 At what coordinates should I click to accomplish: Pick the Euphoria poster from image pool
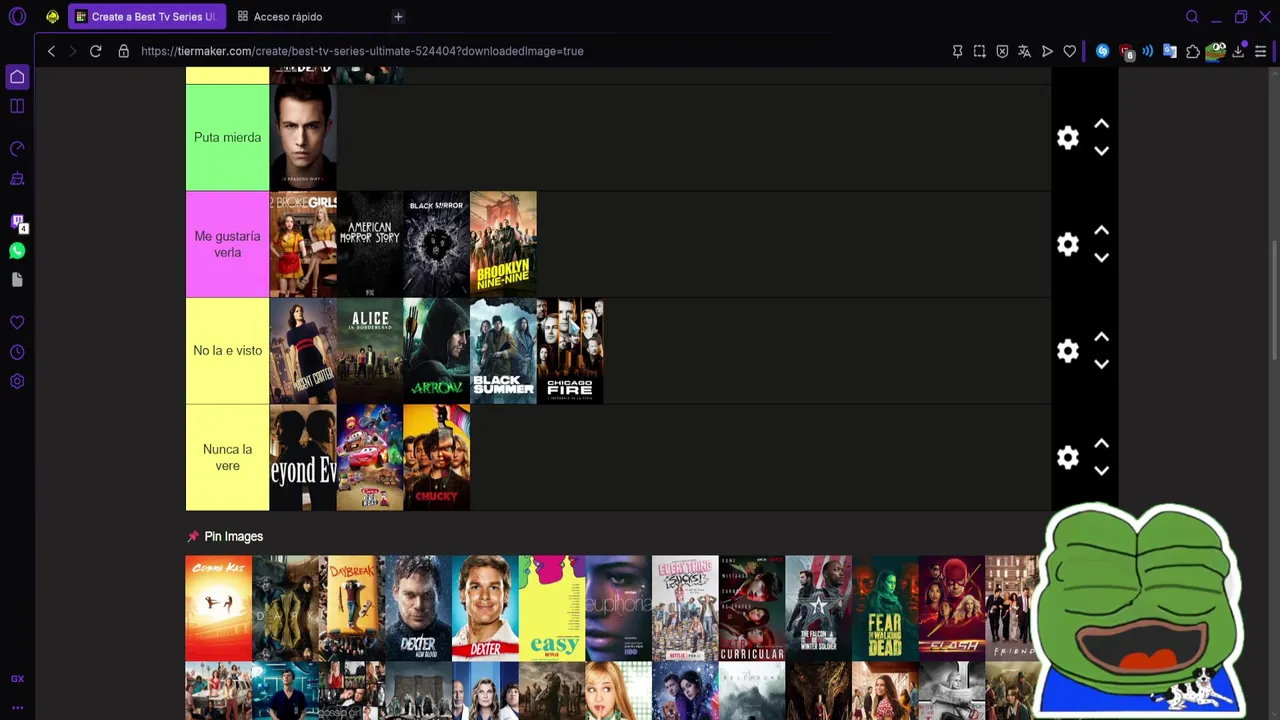618,608
